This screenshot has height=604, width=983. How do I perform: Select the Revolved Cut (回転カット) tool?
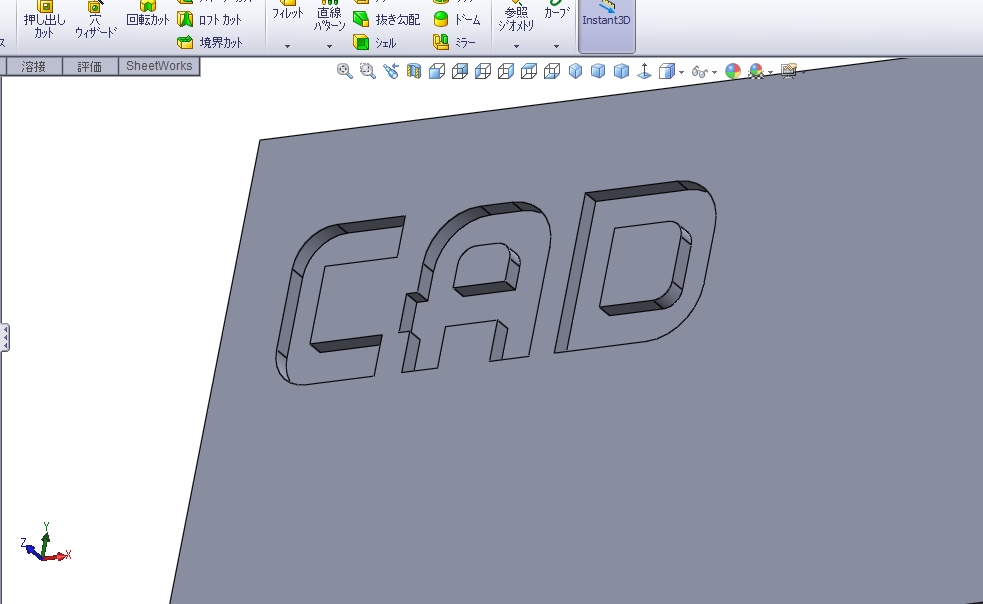pos(148,18)
